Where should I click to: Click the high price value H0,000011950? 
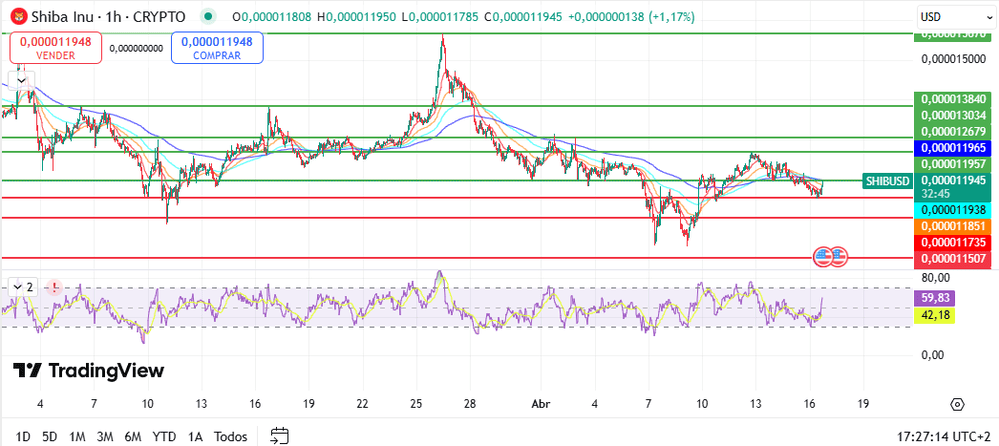[x=356, y=17]
